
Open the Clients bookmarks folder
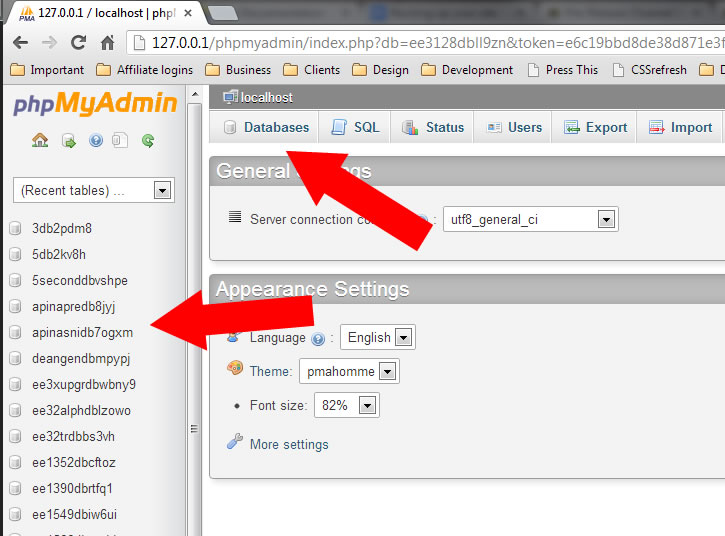312,70
